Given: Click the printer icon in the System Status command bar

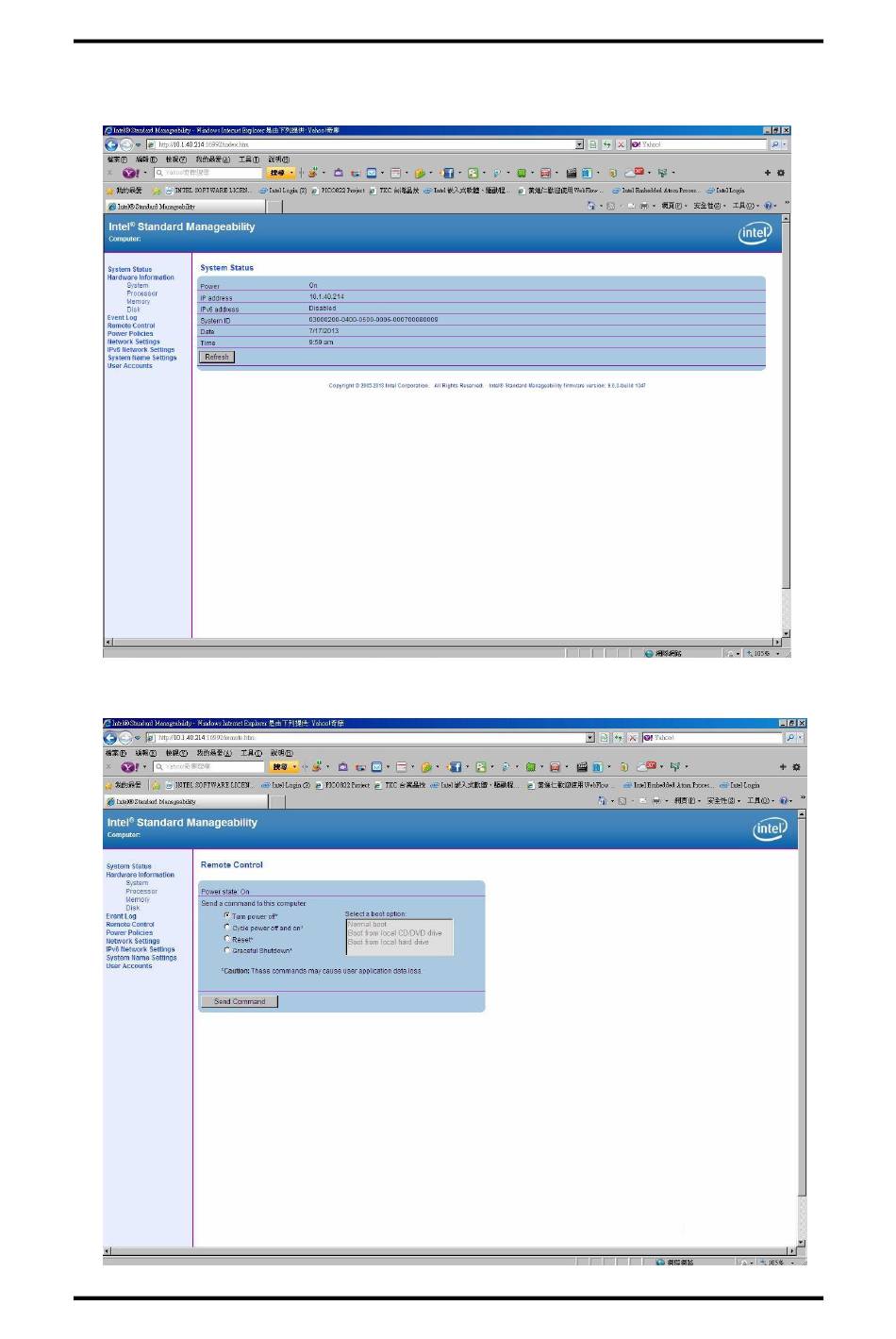Looking at the screenshot, I should click(x=644, y=206).
